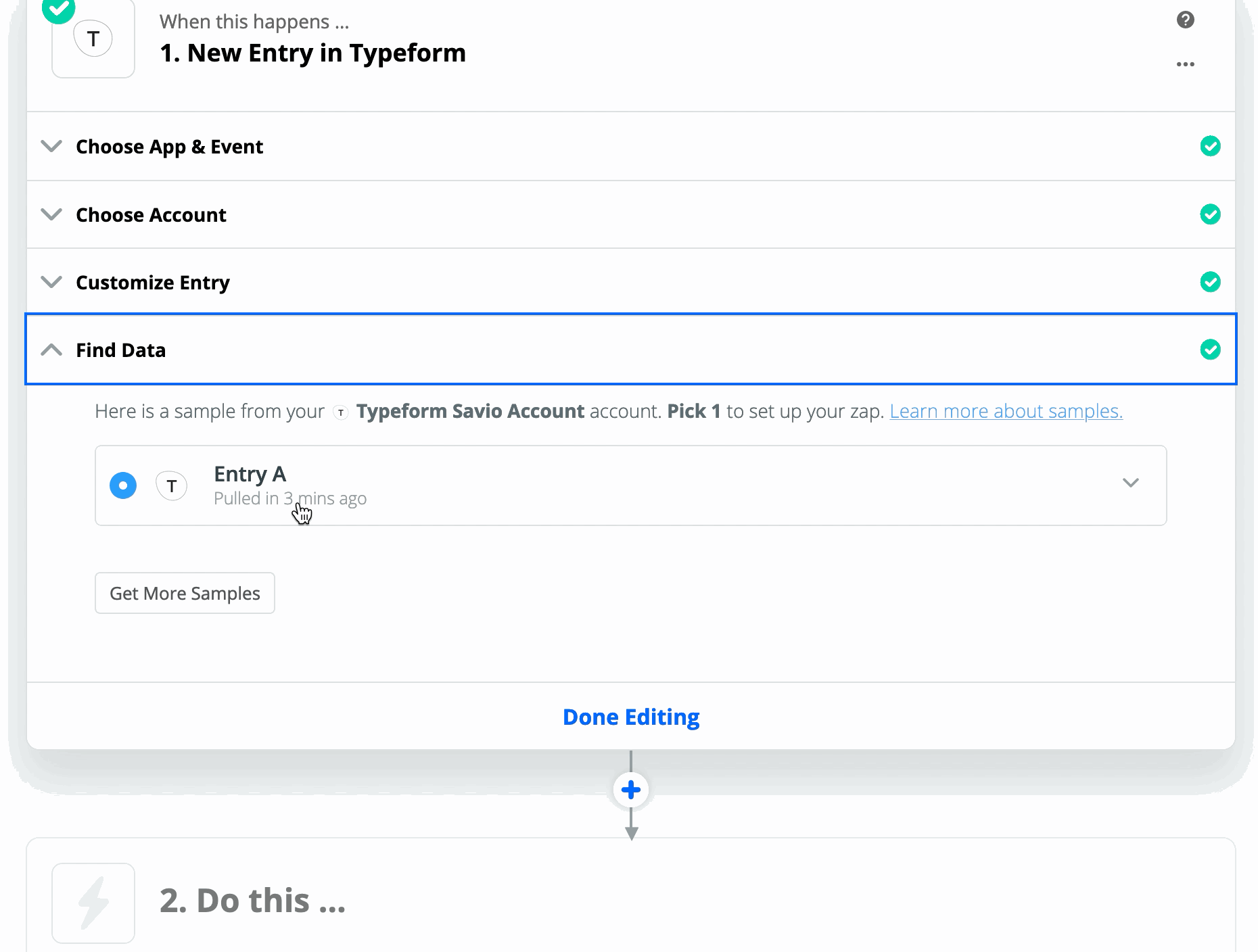
Task: Click the 'Entry A' sample name
Action: click(x=250, y=474)
